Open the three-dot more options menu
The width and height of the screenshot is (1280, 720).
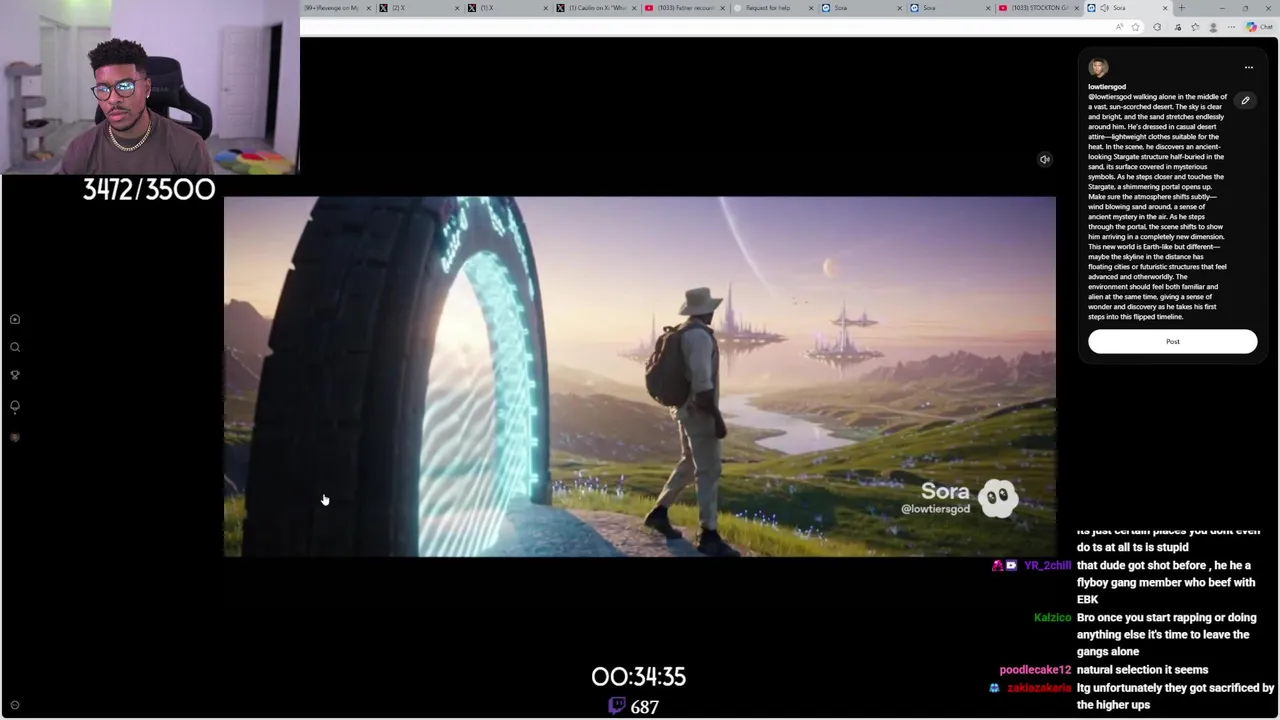click(x=1248, y=67)
